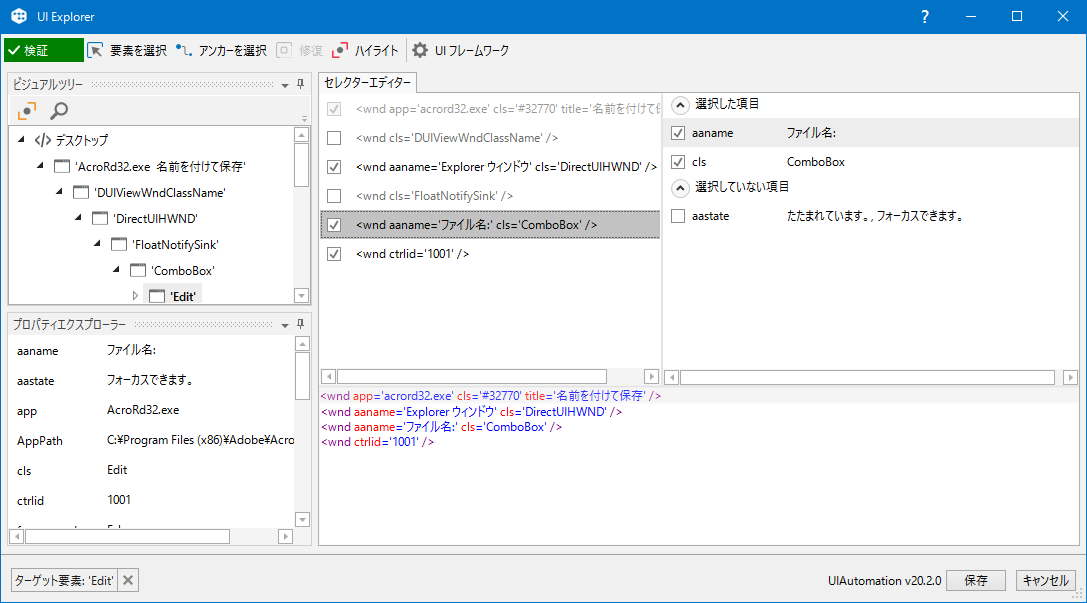Toggle checkbox for wnd cls='DUIViewWndClassName'
1087x603 pixels.
click(334, 138)
